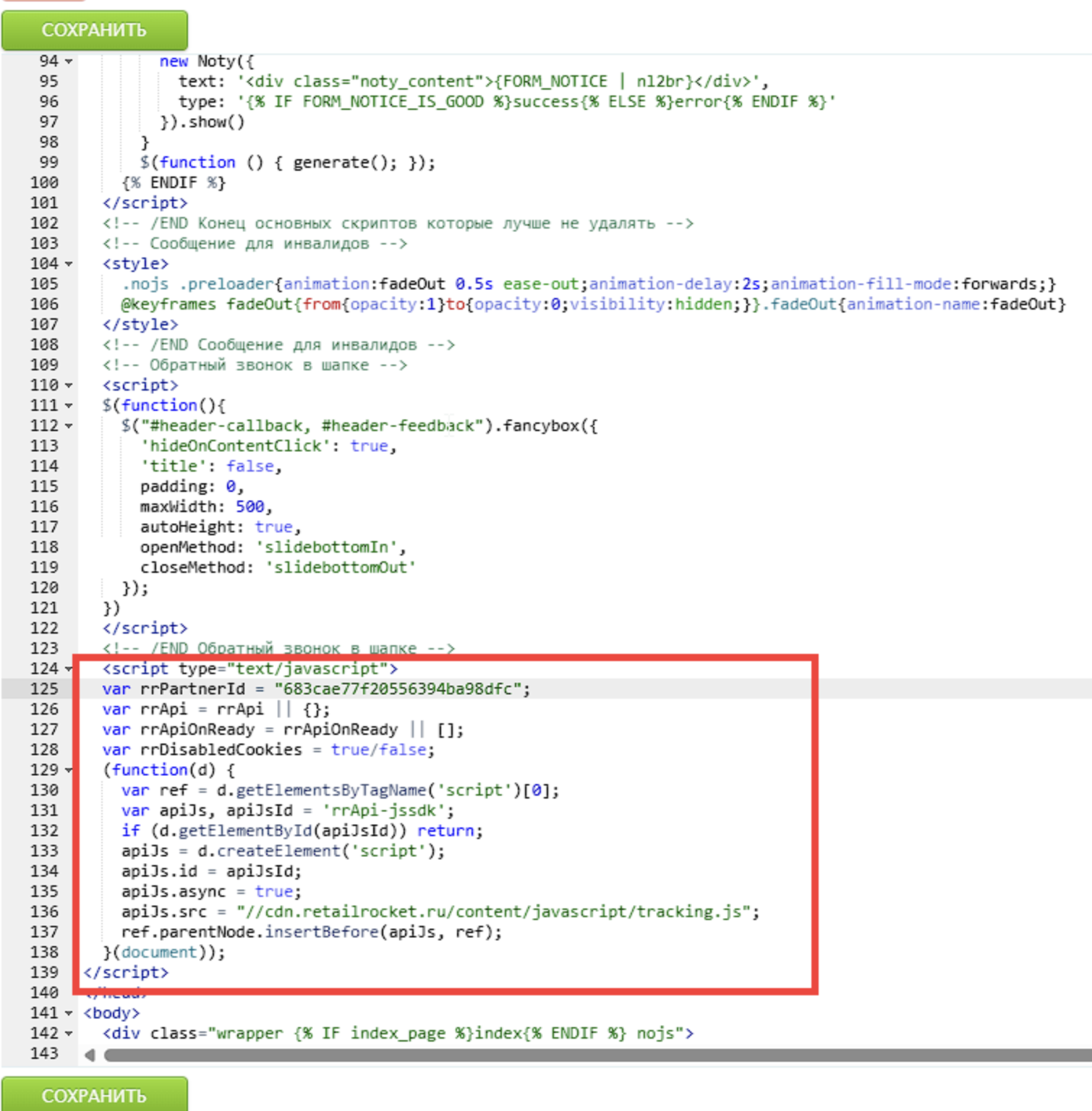Click 'new Noty({' on line 94
Image resolution: width=1092 pixels, height=1111 pixels.
click(207, 61)
